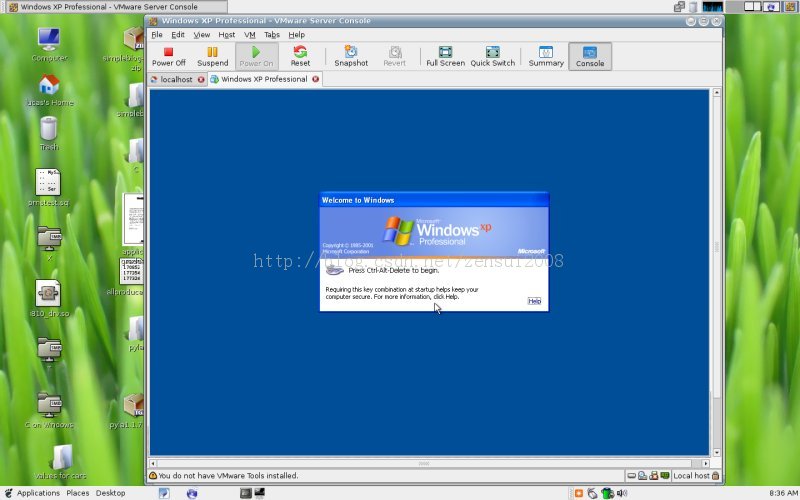Click the system monitor graph applet
The height and width of the screenshot is (500, 800).
click(x=712, y=7)
